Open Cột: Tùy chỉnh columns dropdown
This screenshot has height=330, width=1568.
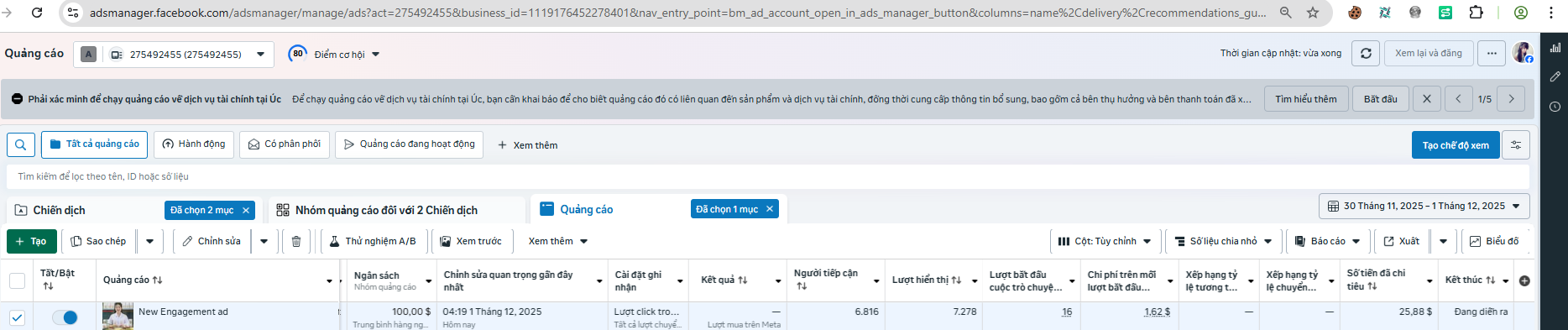[x=1105, y=241]
